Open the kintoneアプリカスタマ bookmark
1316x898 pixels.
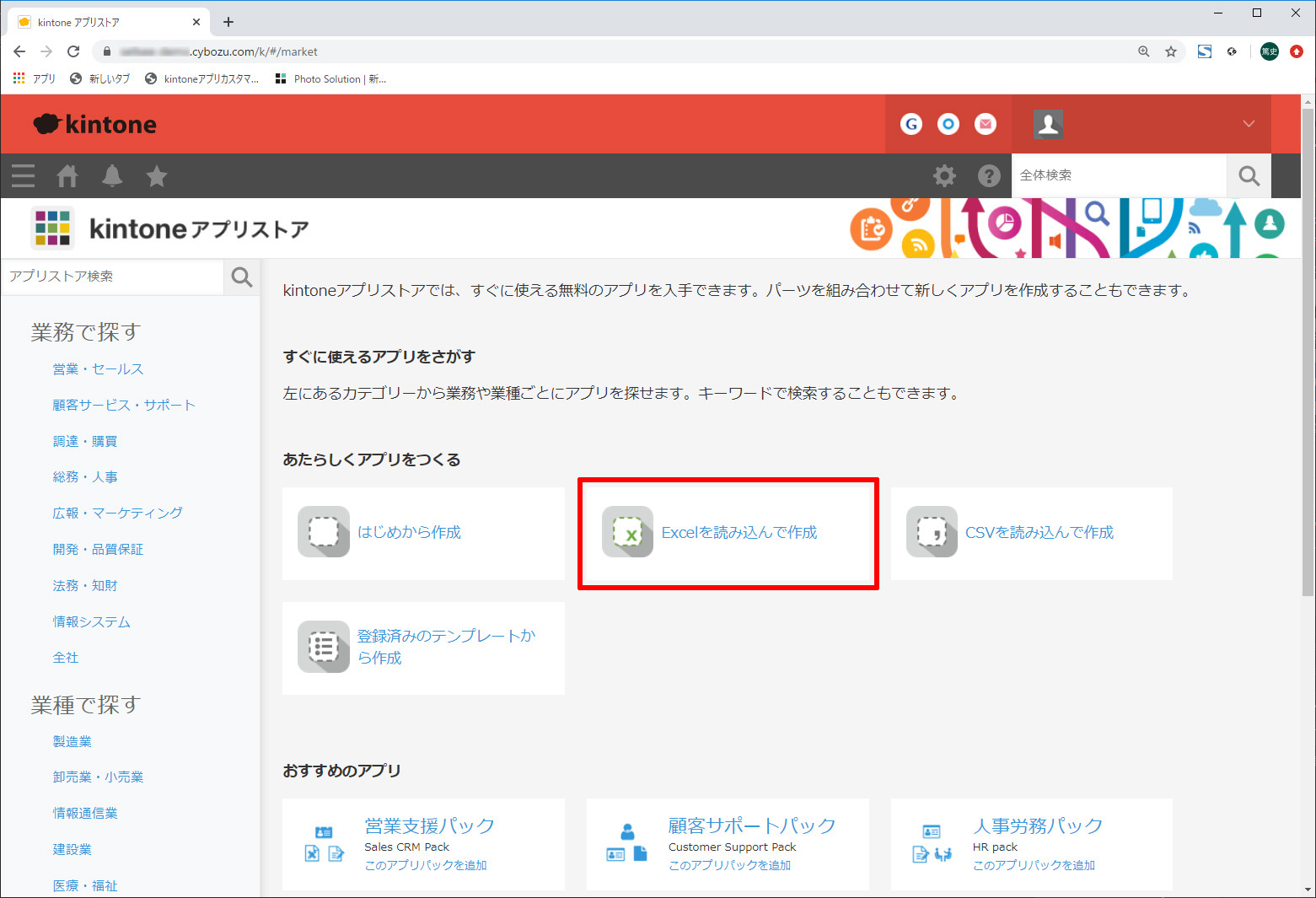tap(202, 78)
